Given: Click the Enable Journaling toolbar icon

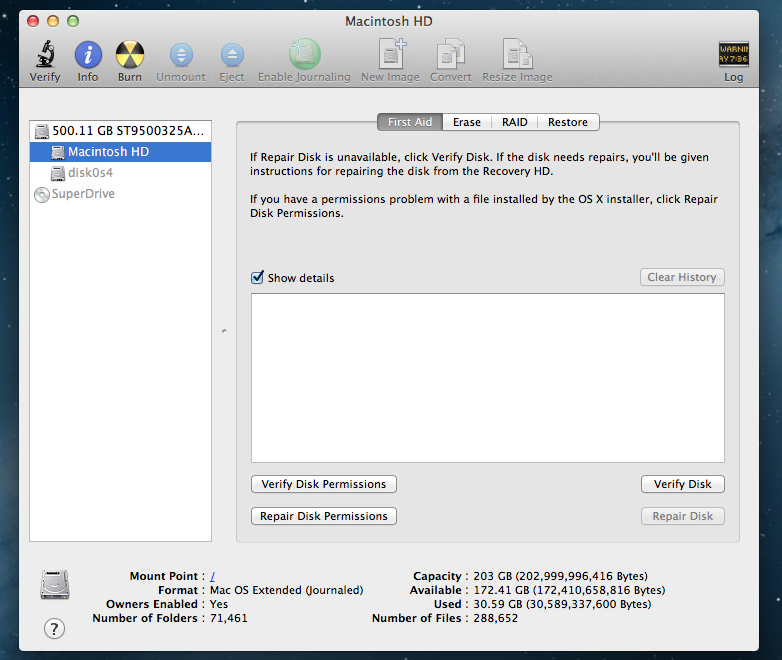Looking at the screenshot, I should (x=304, y=54).
